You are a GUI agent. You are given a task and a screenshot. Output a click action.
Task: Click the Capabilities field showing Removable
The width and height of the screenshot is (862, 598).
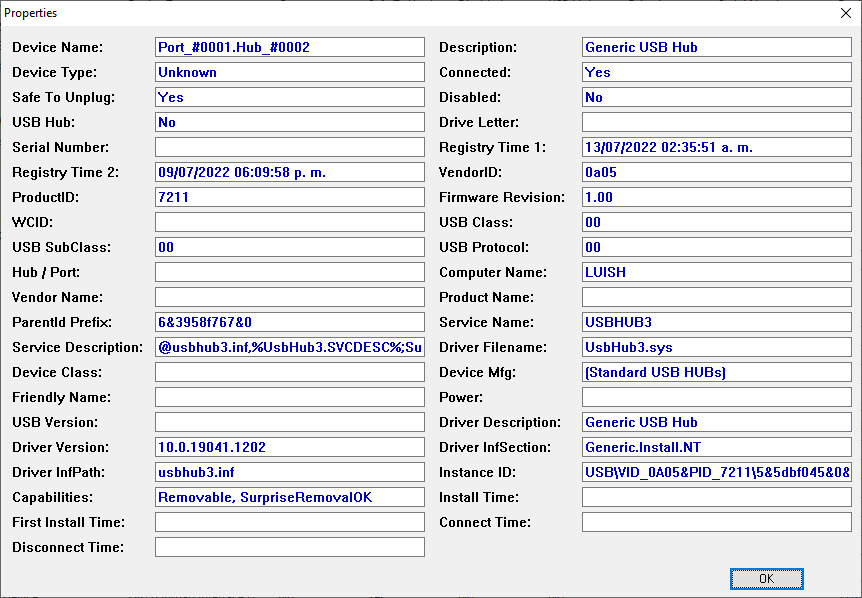[289, 497]
